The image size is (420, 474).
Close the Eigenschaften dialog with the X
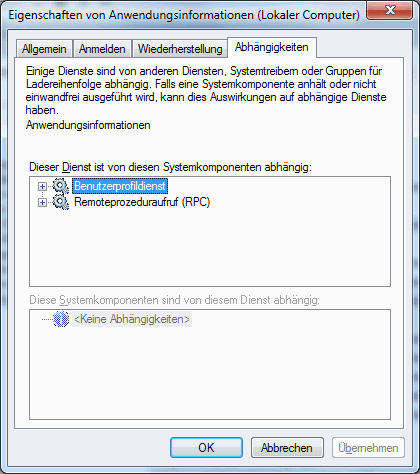[390, 10]
